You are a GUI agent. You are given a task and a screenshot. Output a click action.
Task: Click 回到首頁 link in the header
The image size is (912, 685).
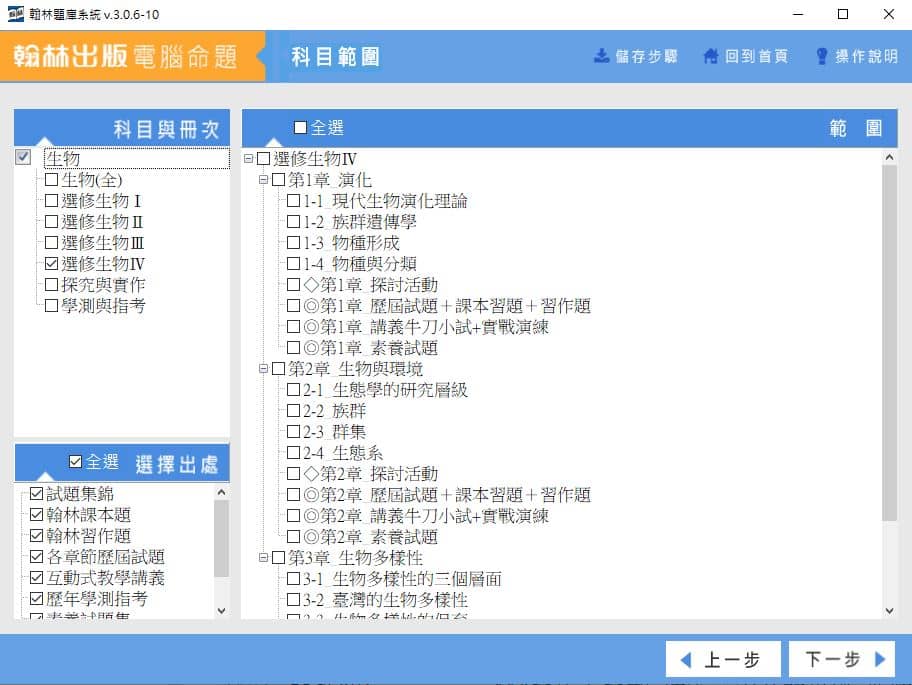(x=757, y=56)
